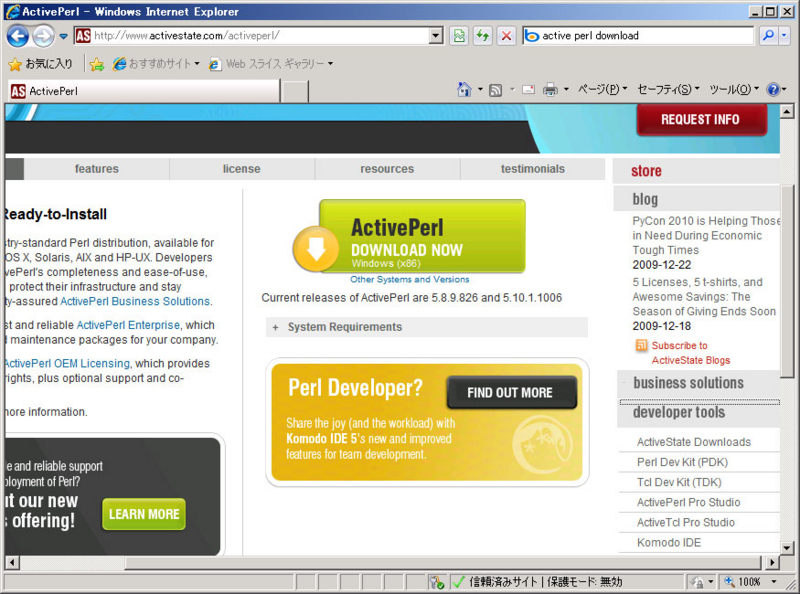The image size is (800, 594).
Task: Click the horizontal scrollbar right arrow
Action: pyautogui.click(x=772, y=562)
